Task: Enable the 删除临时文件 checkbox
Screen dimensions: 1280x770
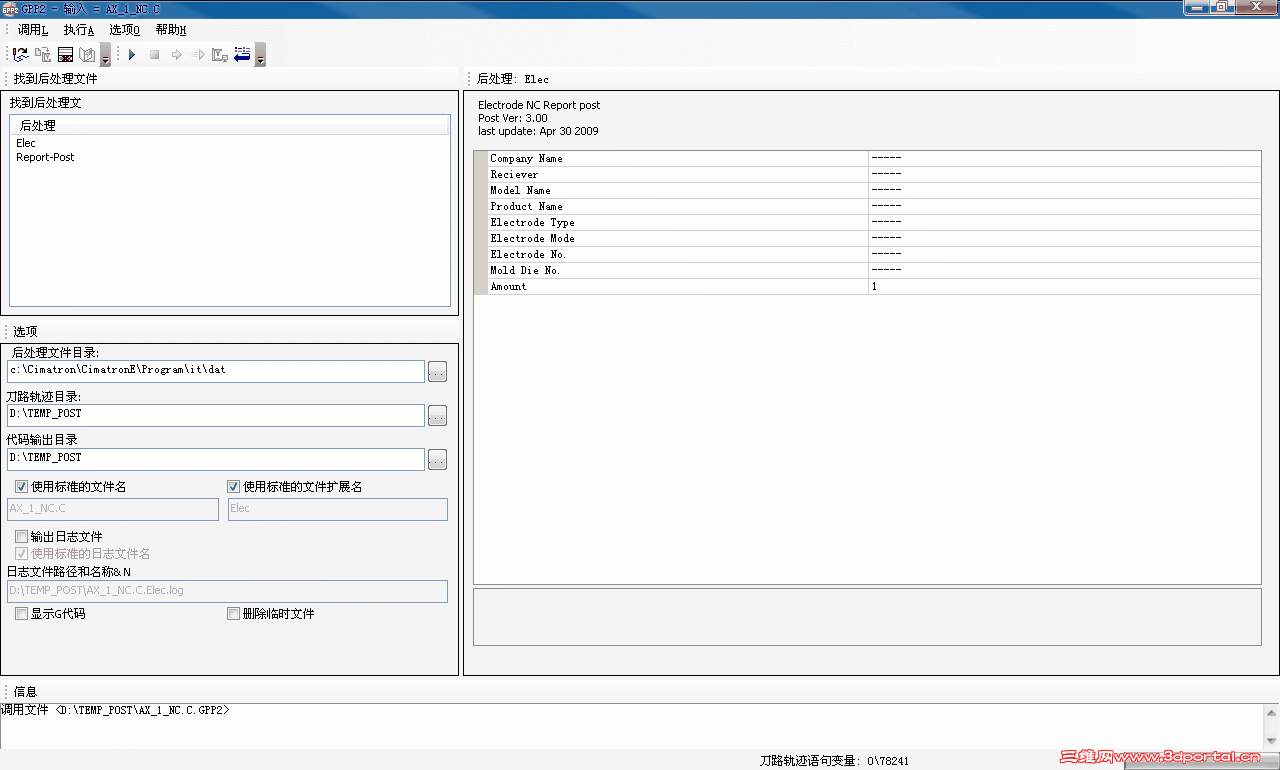Action: [234, 614]
